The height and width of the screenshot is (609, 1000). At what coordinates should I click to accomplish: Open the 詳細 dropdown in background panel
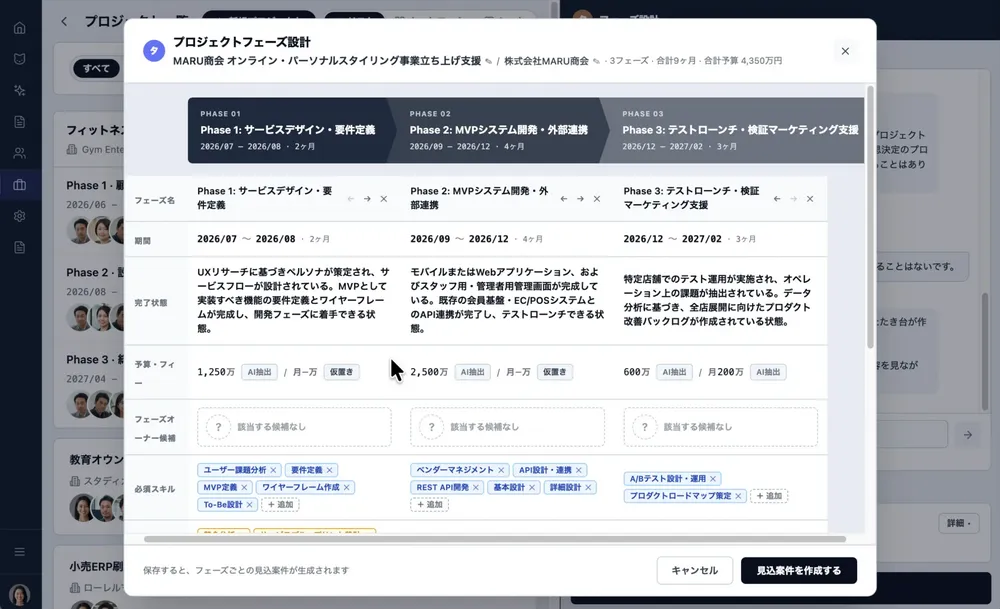(x=959, y=523)
